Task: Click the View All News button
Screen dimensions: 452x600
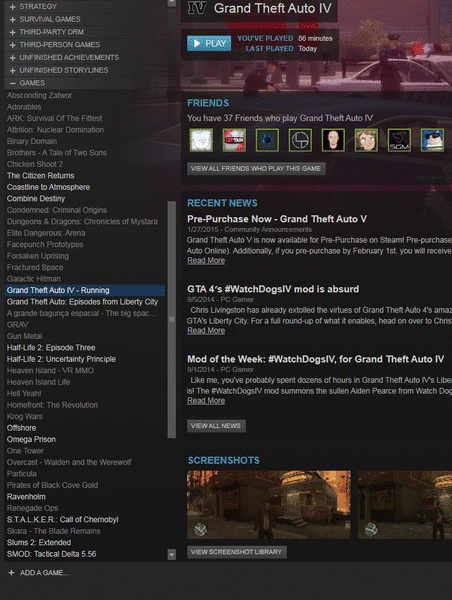Action: pyautogui.click(x=216, y=426)
